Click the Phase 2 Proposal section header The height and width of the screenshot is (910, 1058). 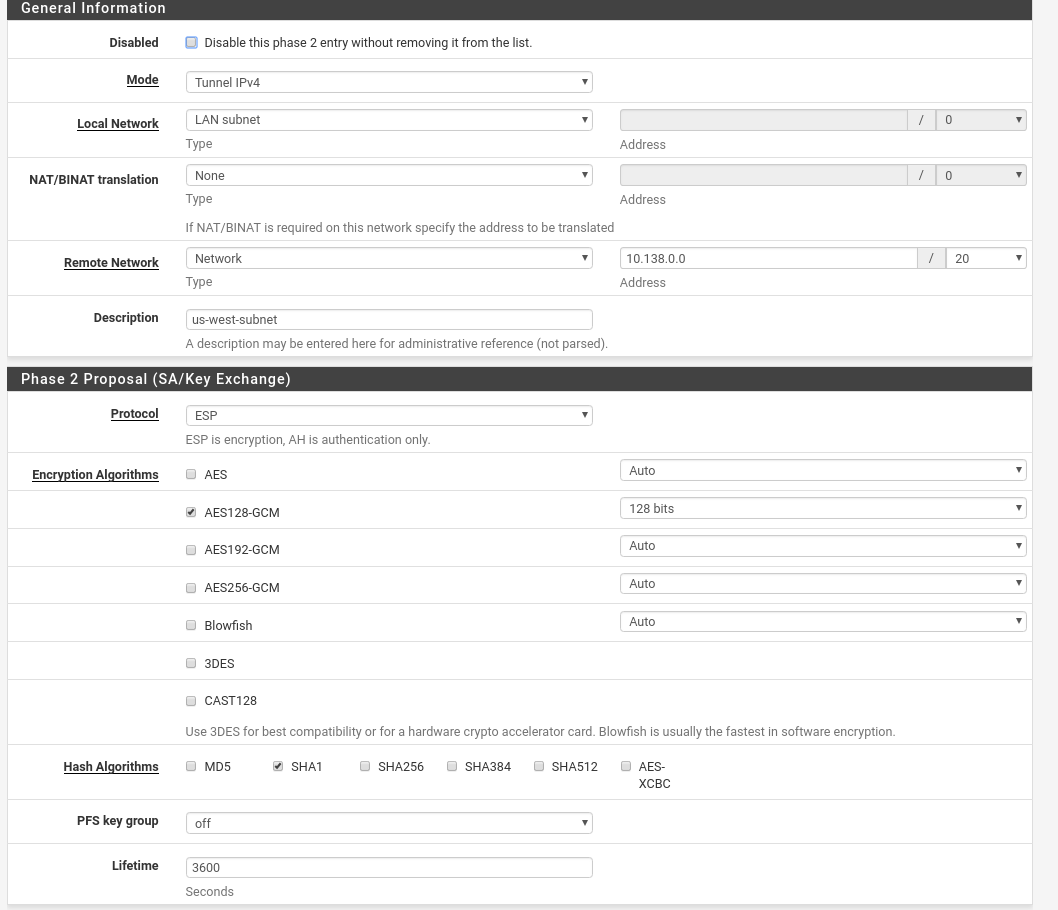(520, 379)
